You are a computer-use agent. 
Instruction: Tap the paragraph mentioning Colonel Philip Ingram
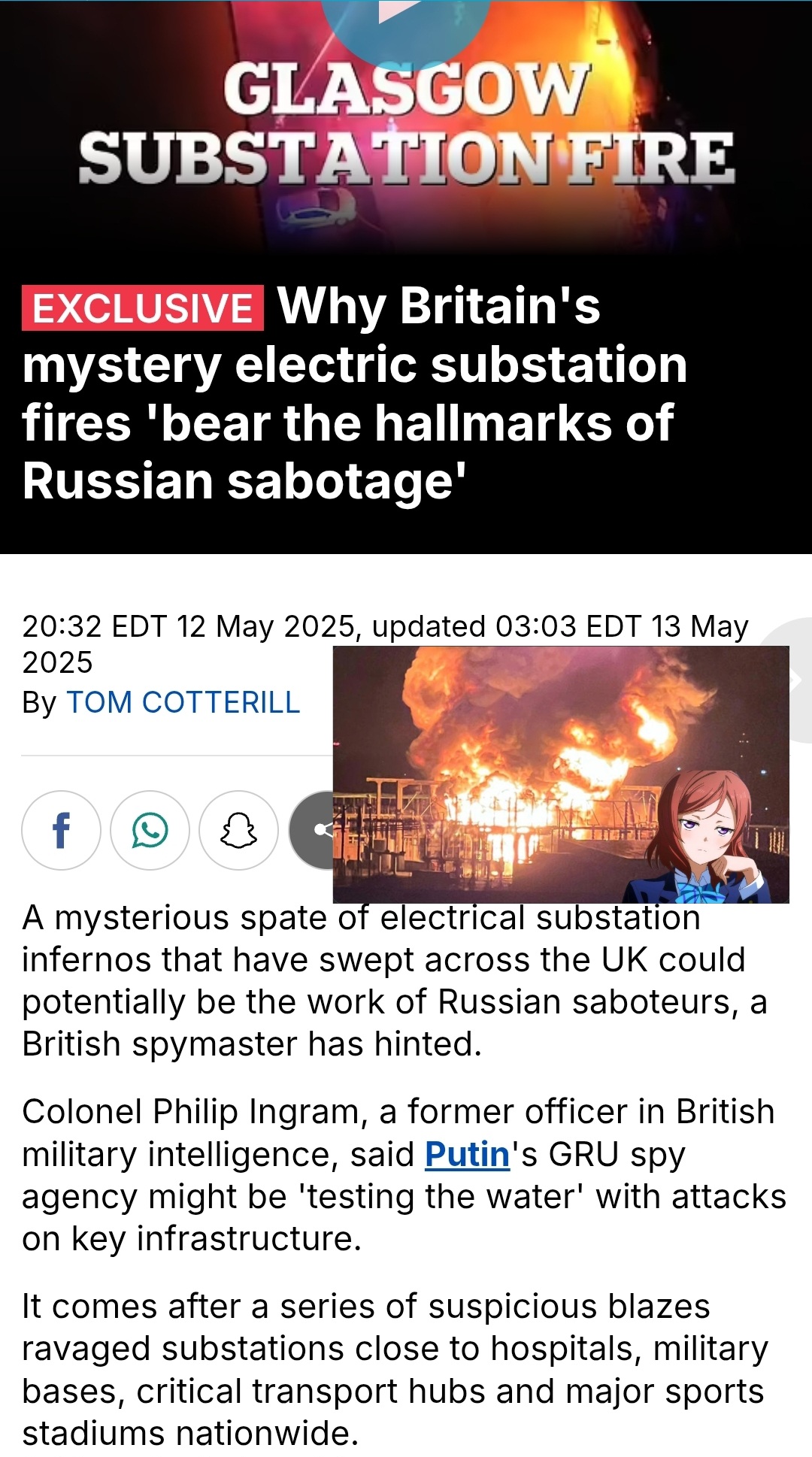pos(404,1175)
